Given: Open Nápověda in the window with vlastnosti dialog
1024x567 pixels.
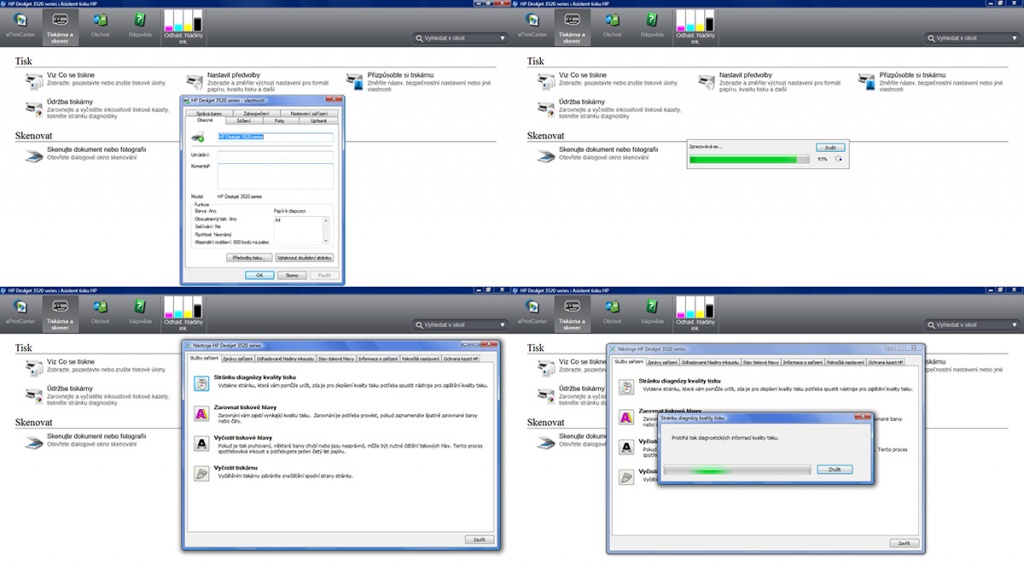Looking at the screenshot, I should coord(140,25).
